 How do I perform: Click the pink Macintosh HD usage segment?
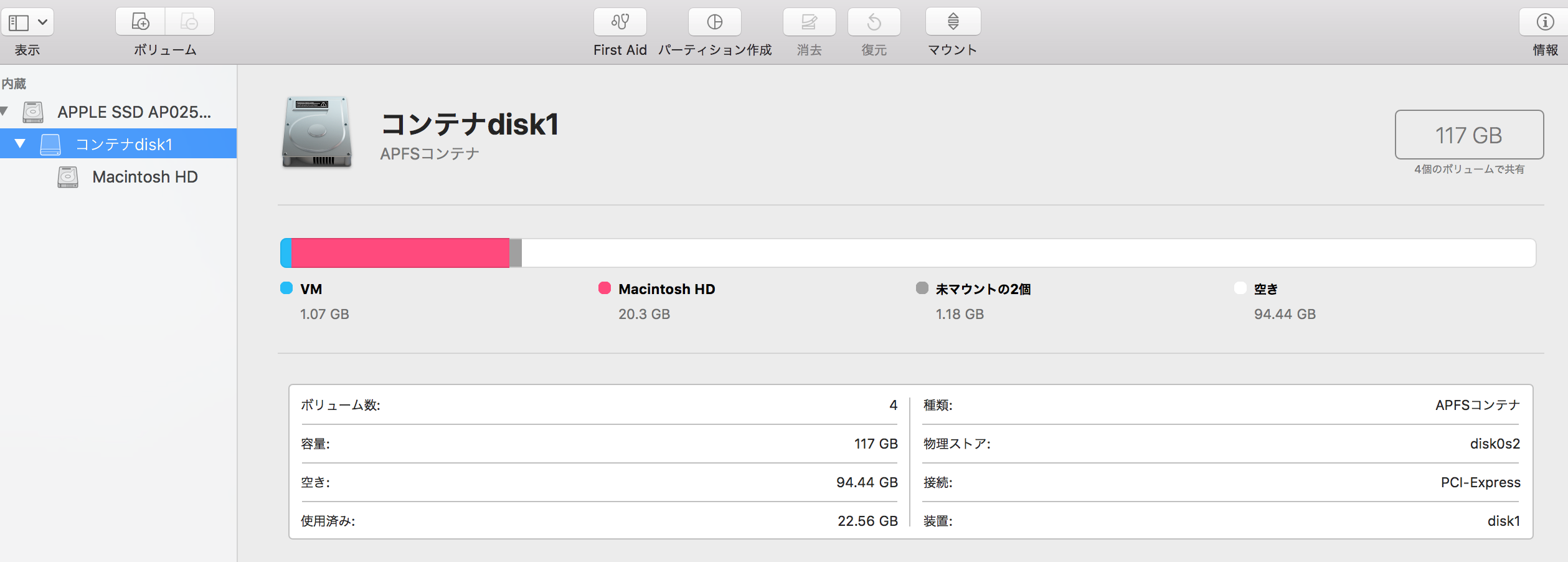(x=400, y=253)
